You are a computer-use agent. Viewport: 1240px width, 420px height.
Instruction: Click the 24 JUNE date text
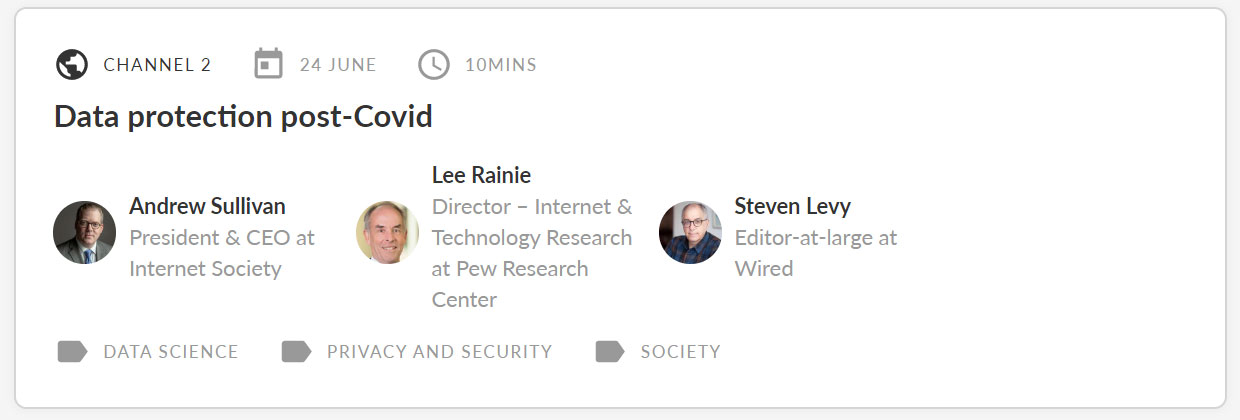[x=338, y=65]
